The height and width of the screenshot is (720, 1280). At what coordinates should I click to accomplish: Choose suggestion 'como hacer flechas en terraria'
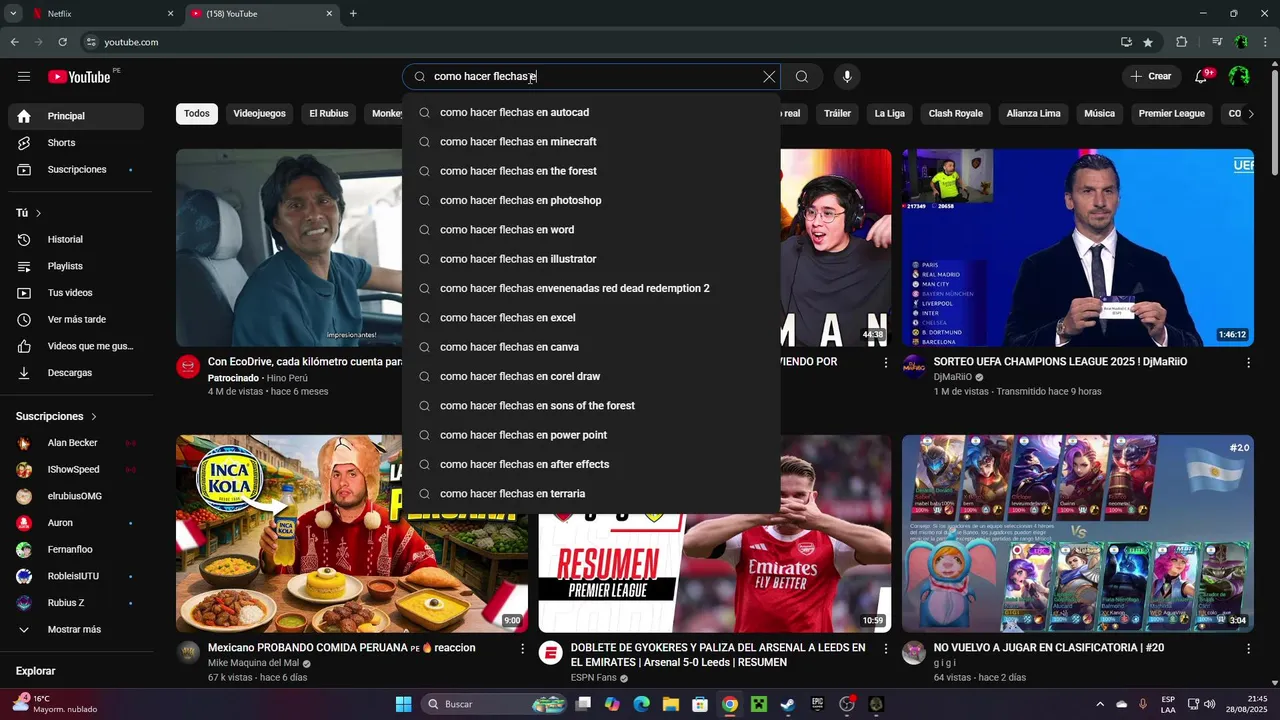(x=591, y=494)
